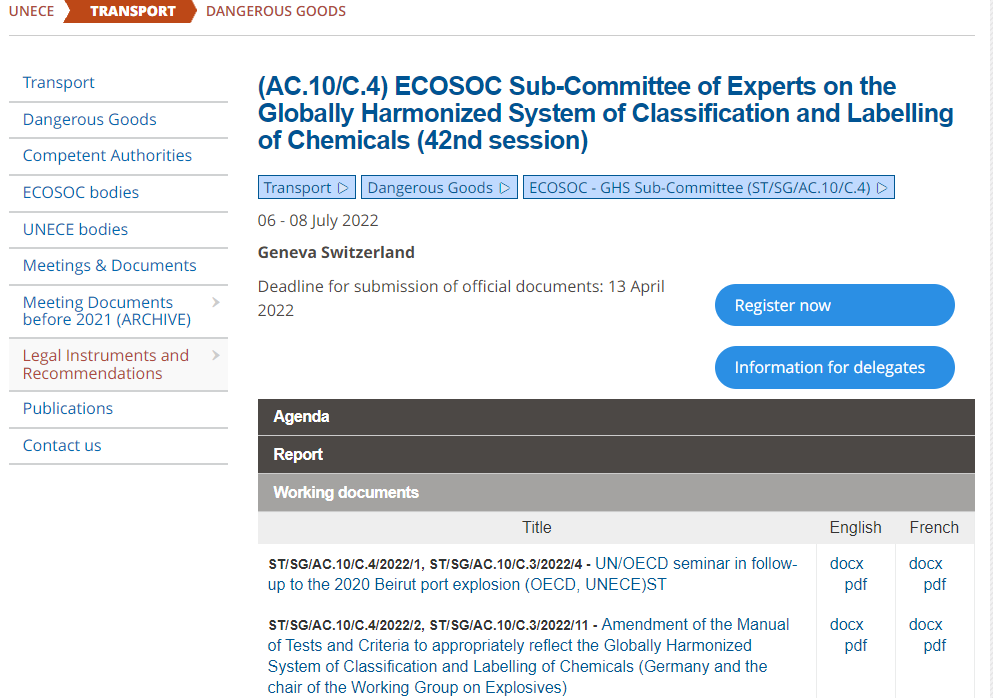
Task: Click Information for delegates button
Action: coord(834,367)
